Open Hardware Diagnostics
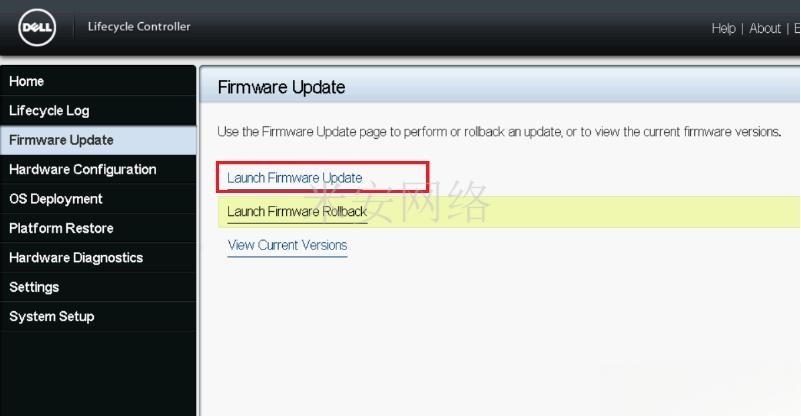The image size is (801, 416). click(98, 258)
